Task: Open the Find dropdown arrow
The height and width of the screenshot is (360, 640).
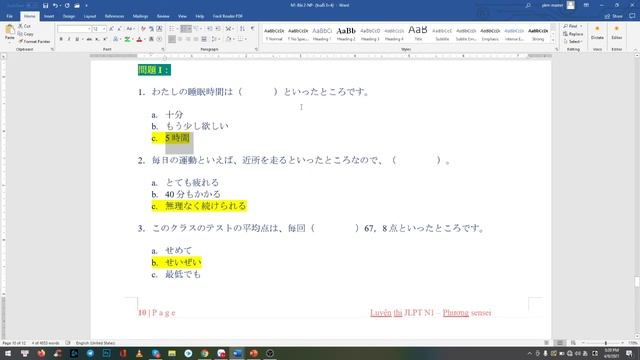Action: (581, 26)
